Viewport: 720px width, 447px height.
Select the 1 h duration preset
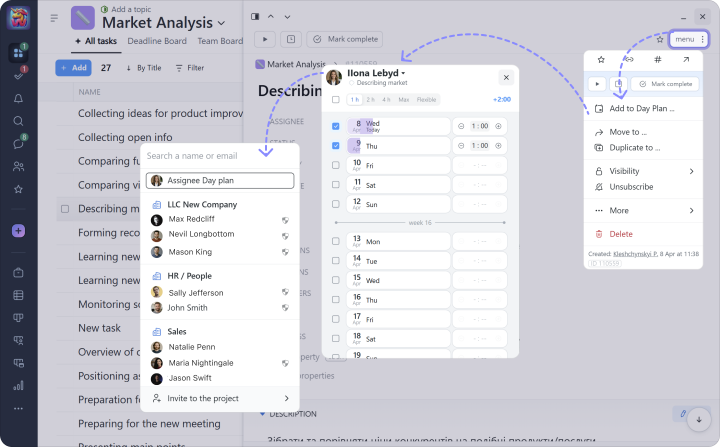click(353, 100)
